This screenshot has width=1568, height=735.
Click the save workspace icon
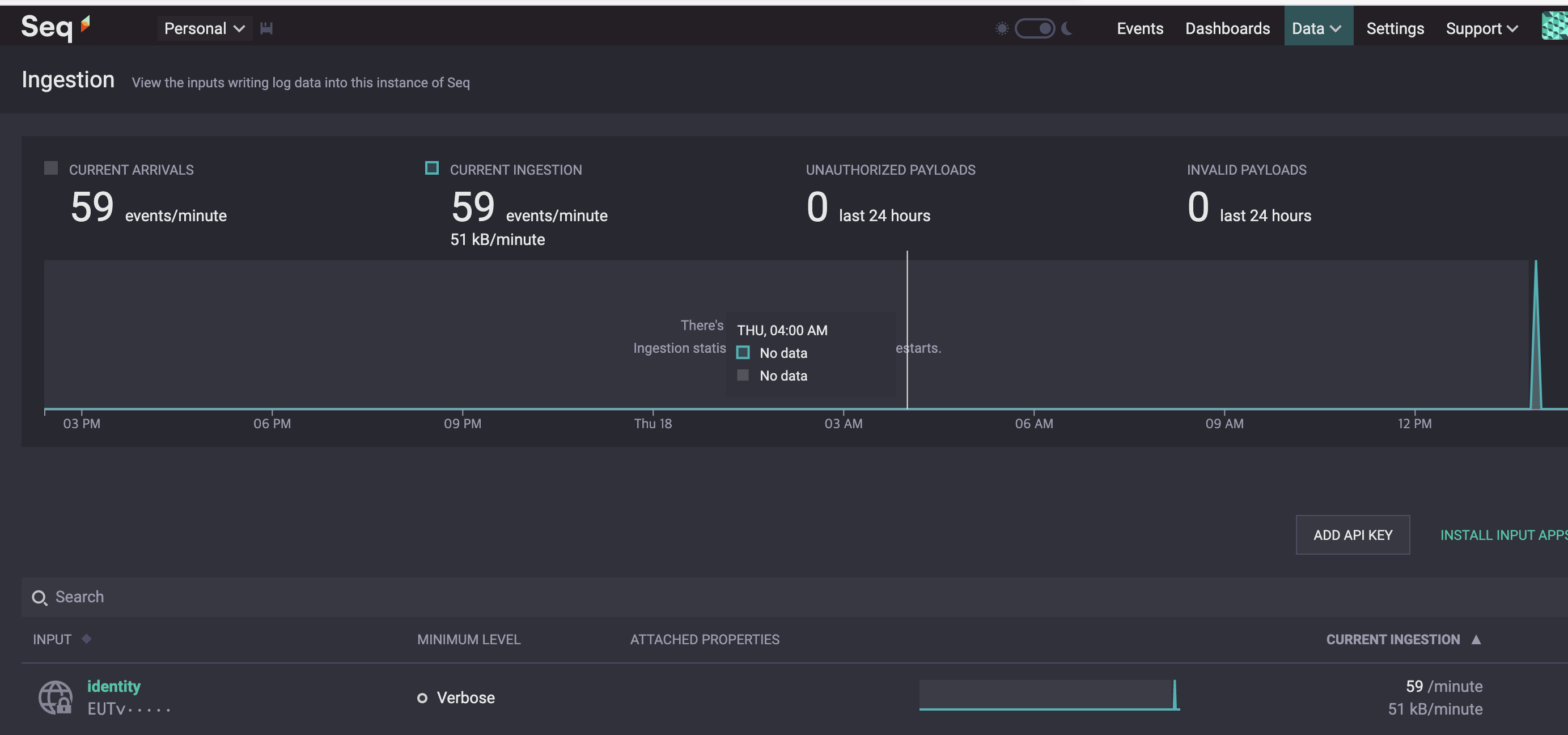click(x=266, y=28)
